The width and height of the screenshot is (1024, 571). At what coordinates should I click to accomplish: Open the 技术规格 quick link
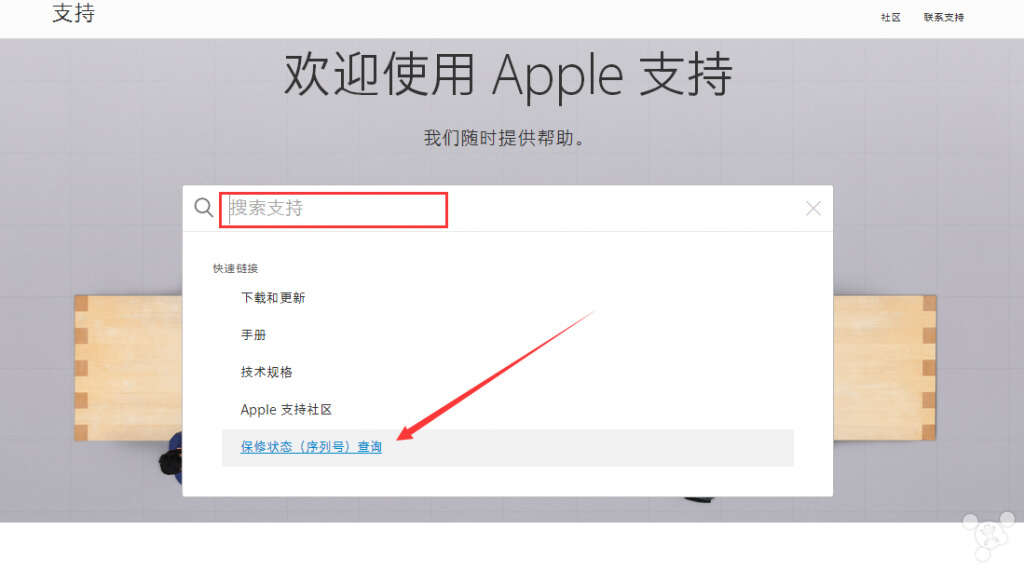pos(266,372)
